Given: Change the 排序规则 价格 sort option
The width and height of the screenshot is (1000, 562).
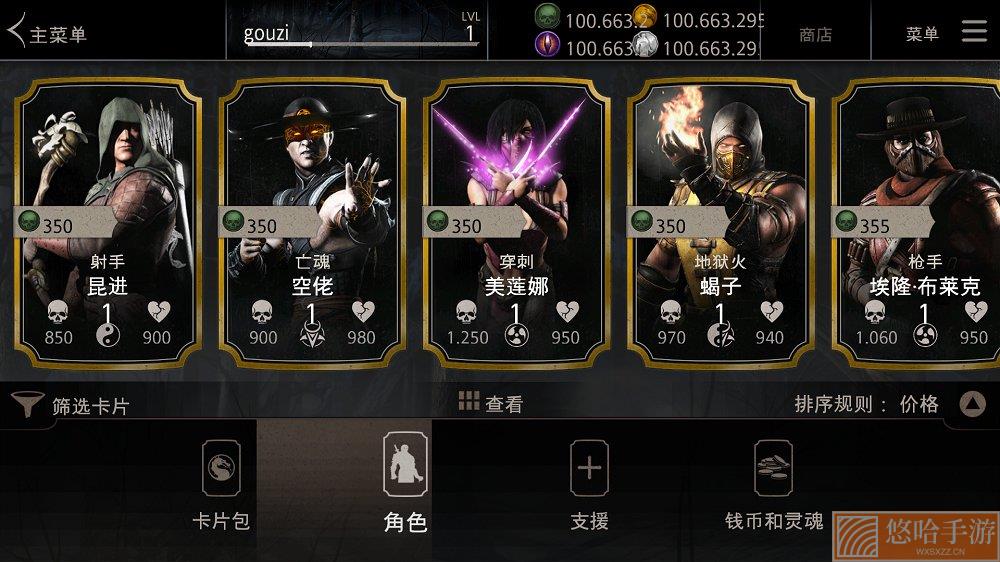Looking at the screenshot, I should [919, 404].
